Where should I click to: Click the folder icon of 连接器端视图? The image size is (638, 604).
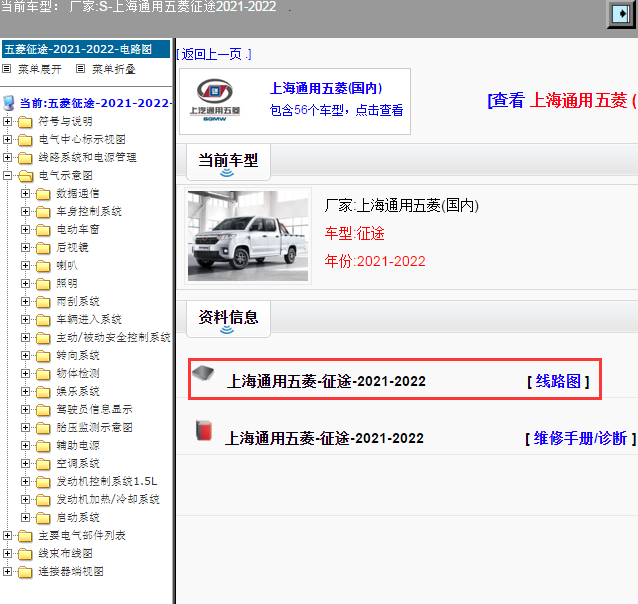[25, 572]
